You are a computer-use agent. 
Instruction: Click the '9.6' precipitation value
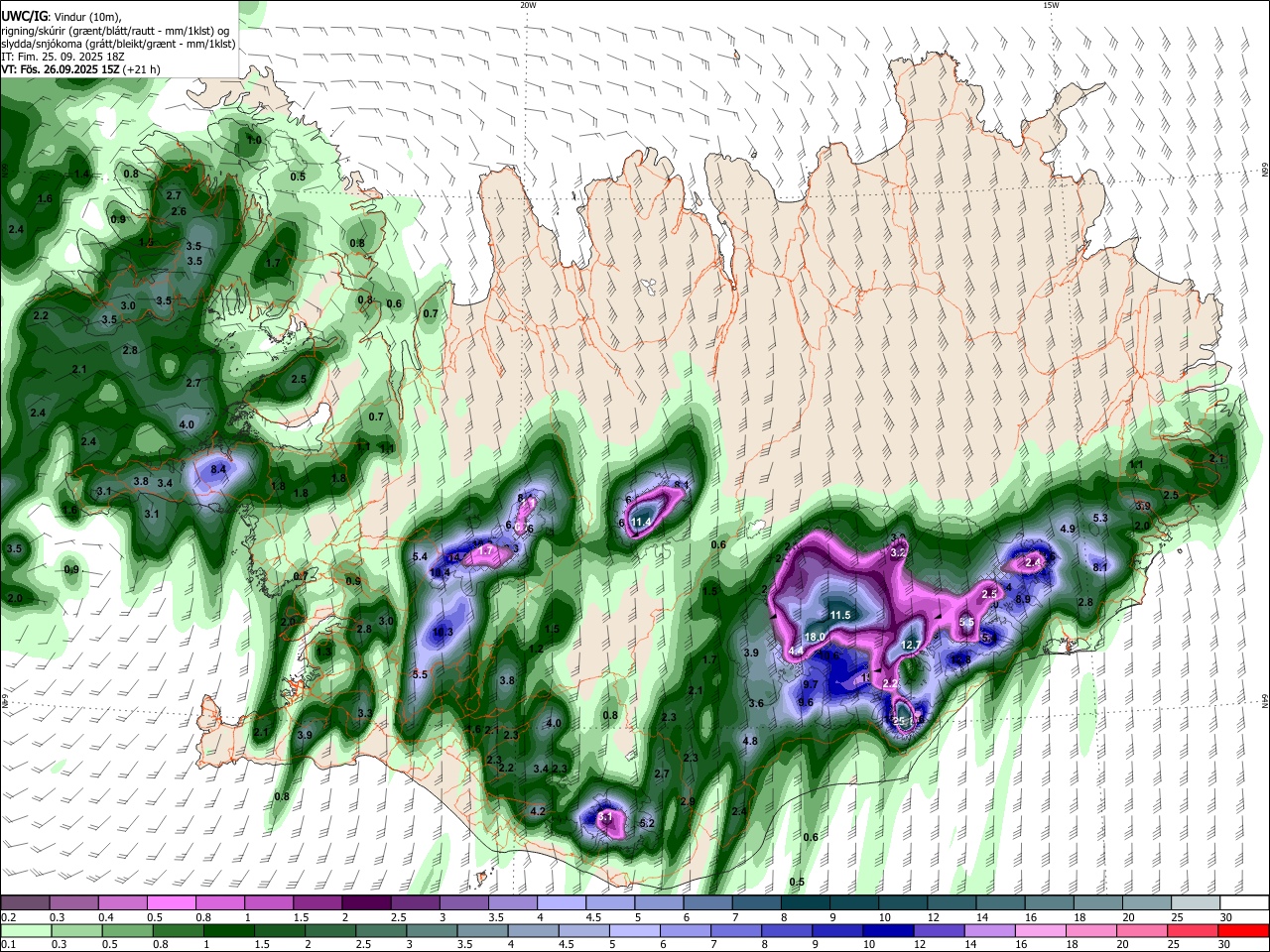coord(806,702)
